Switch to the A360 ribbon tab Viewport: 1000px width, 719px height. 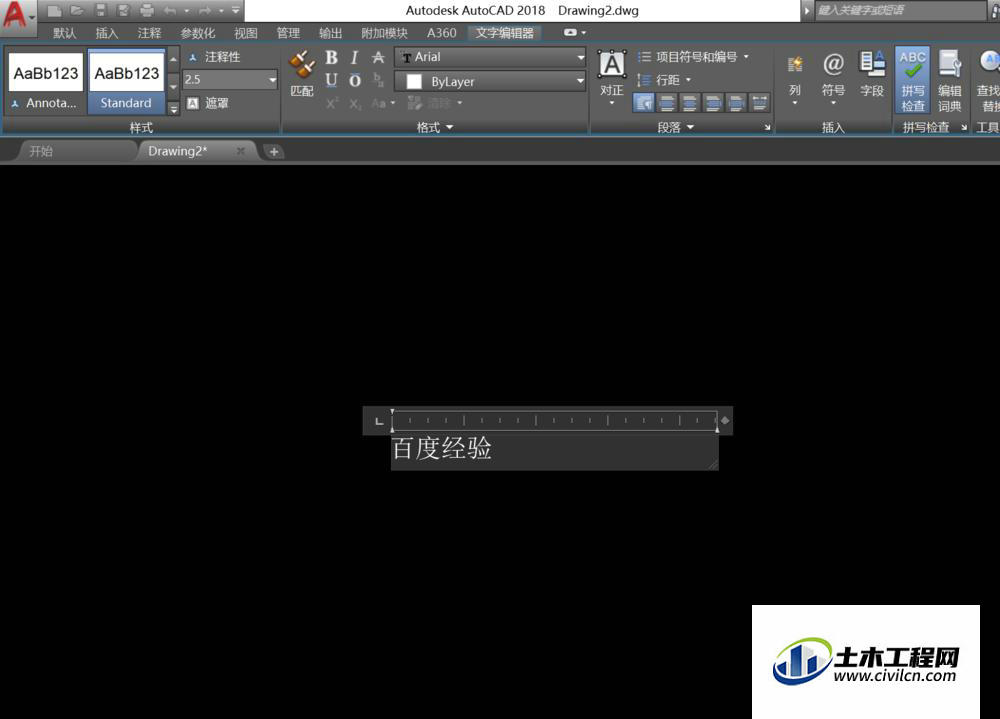click(x=441, y=33)
